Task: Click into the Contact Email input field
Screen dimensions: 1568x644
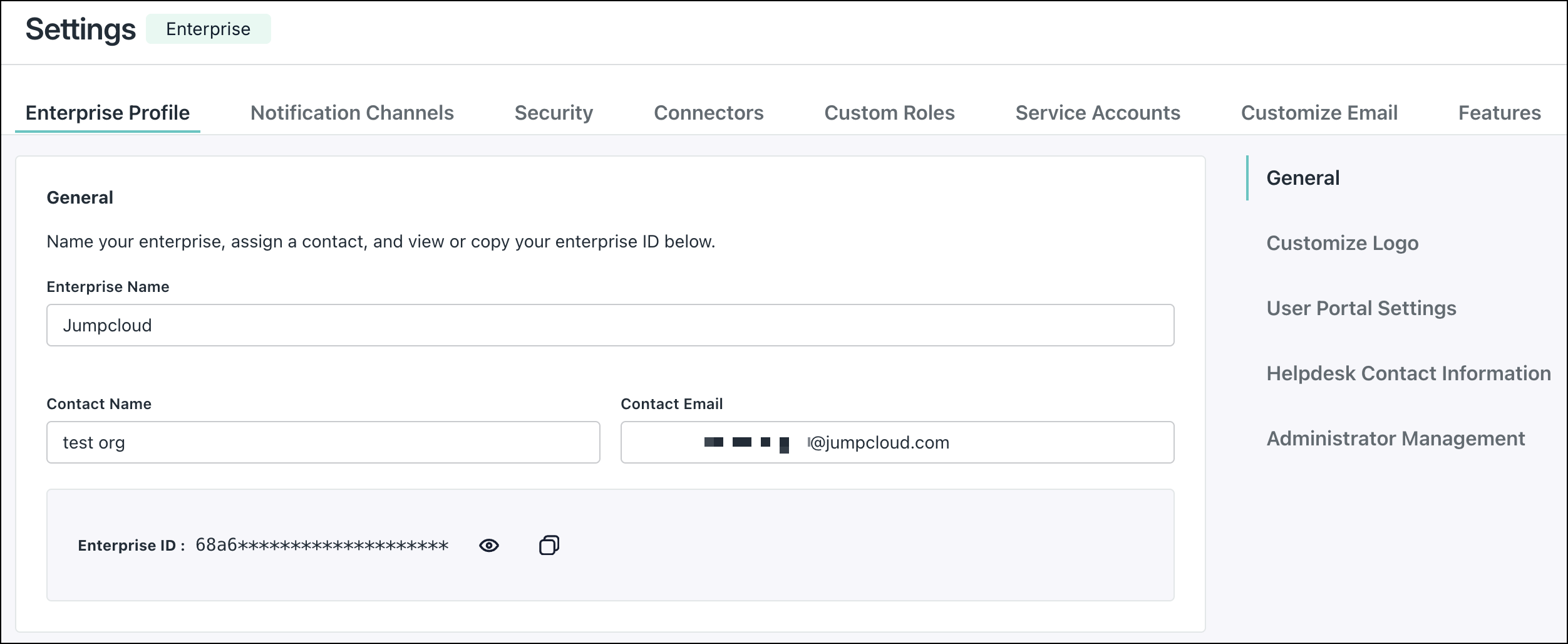Action: point(897,442)
